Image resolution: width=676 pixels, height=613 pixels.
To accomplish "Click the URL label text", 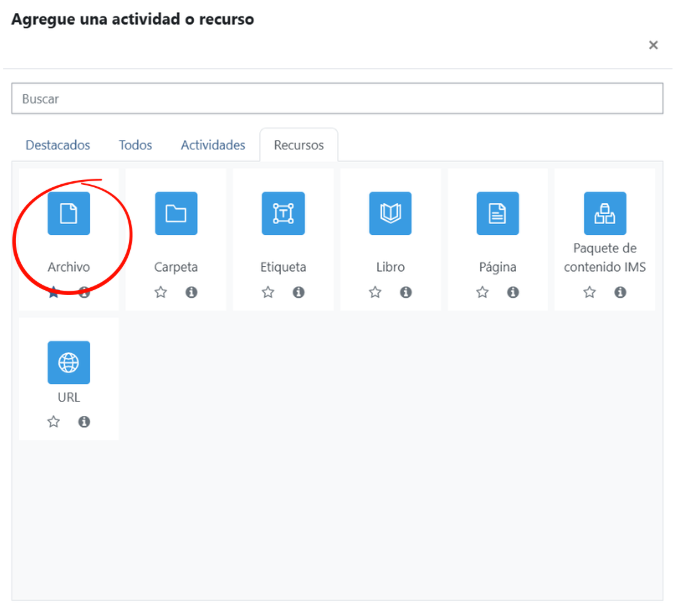I will [x=69, y=397].
